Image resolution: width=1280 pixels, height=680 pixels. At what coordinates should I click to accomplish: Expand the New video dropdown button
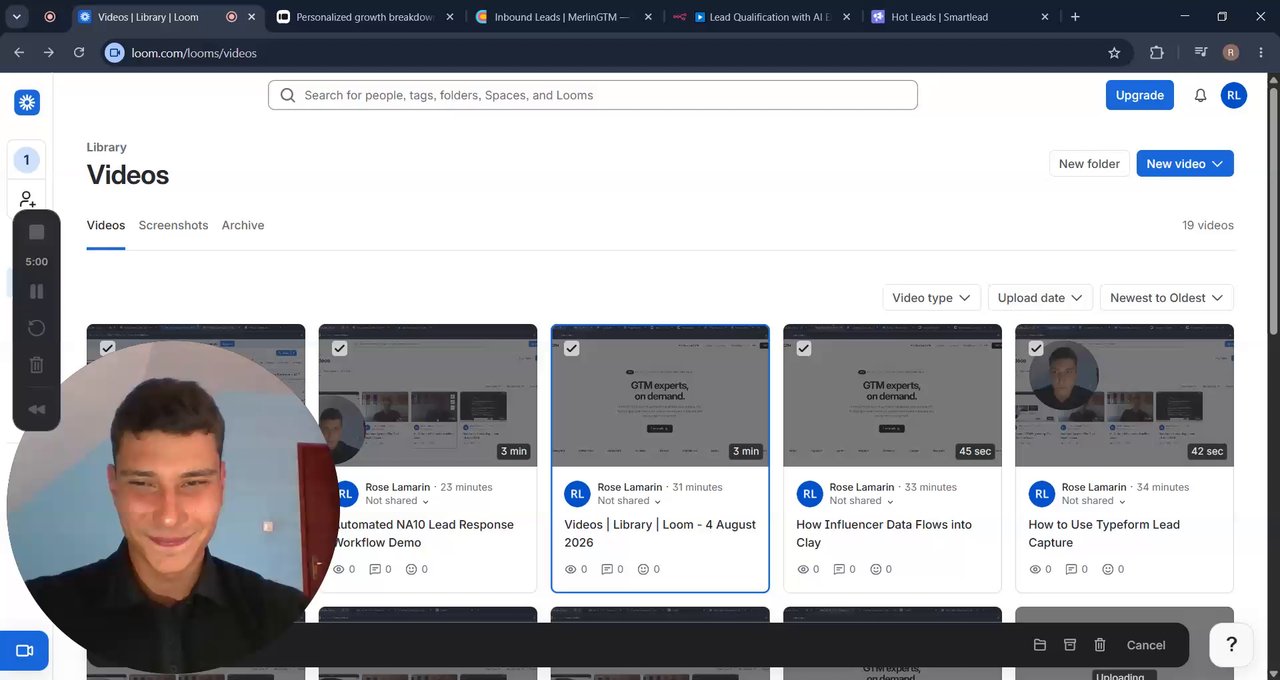click(1185, 164)
